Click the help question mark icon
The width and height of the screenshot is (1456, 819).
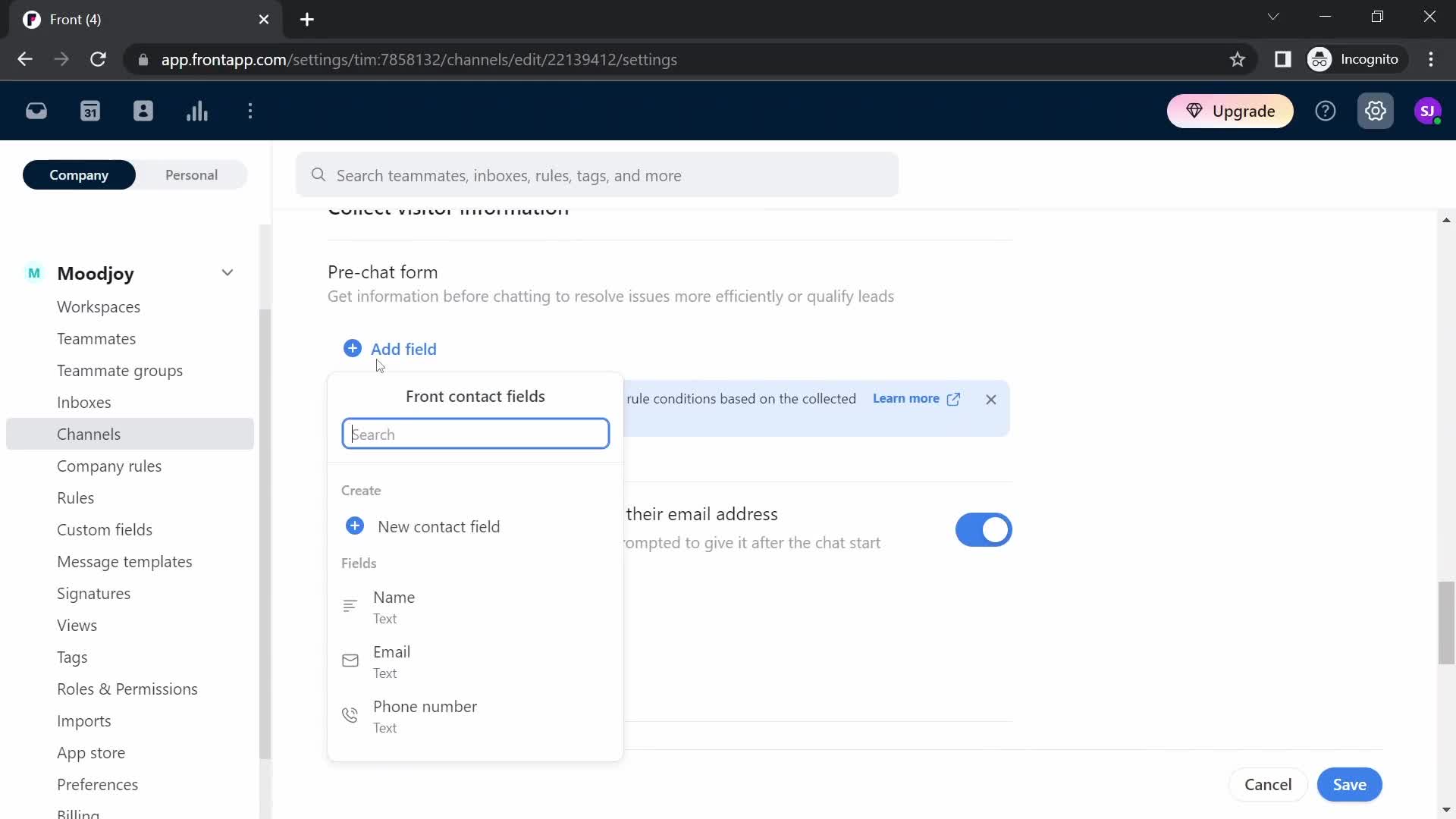click(1326, 111)
